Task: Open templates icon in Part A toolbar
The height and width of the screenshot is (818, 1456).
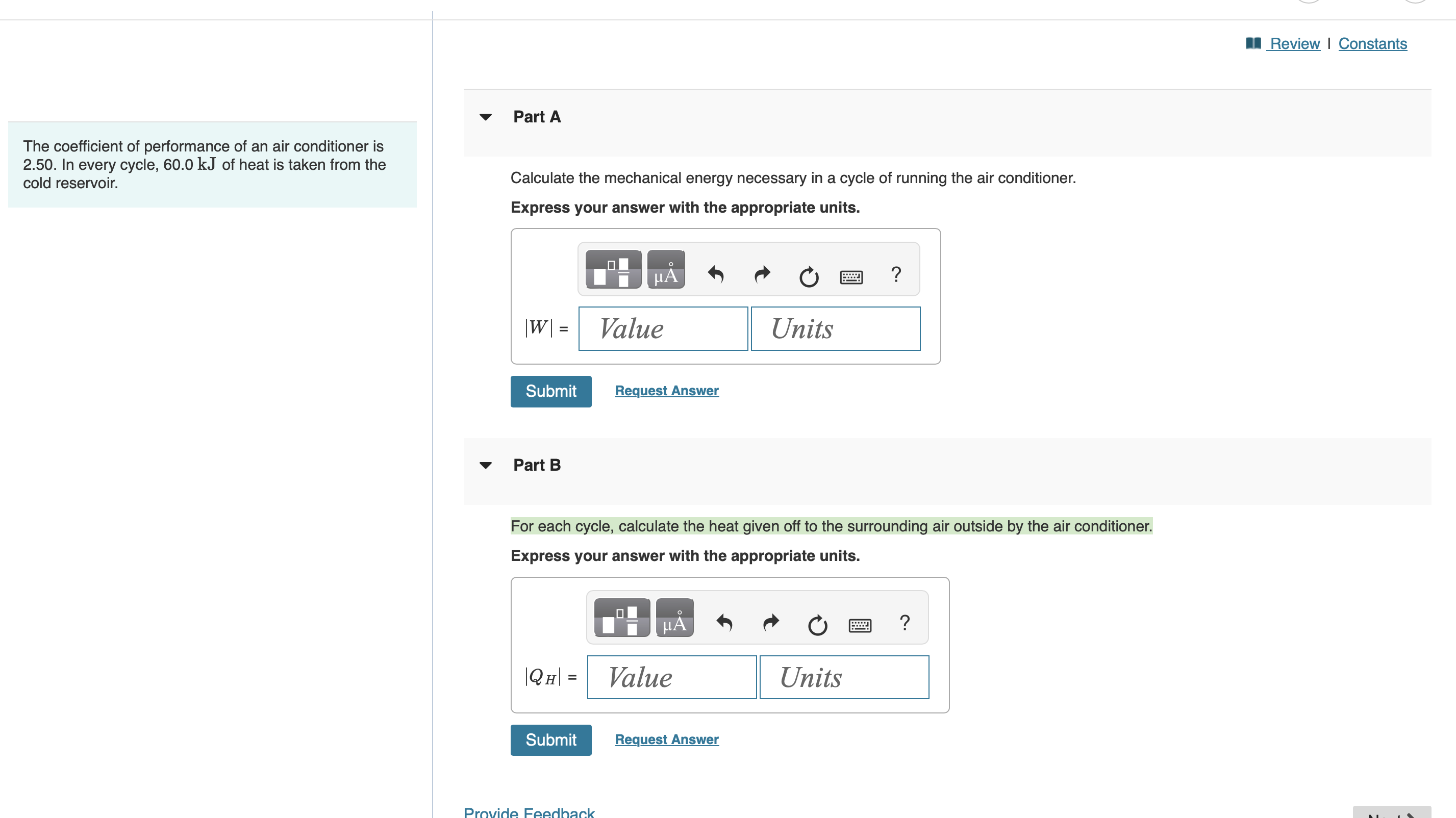Action: click(x=613, y=269)
